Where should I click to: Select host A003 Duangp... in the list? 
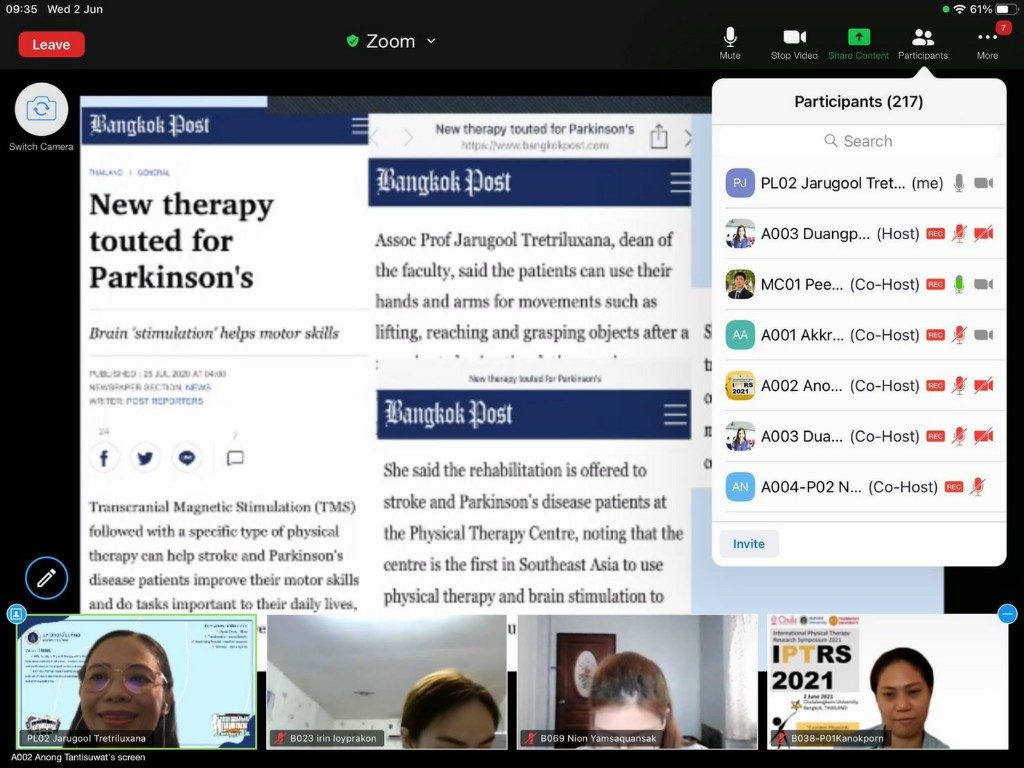coord(859,234)
